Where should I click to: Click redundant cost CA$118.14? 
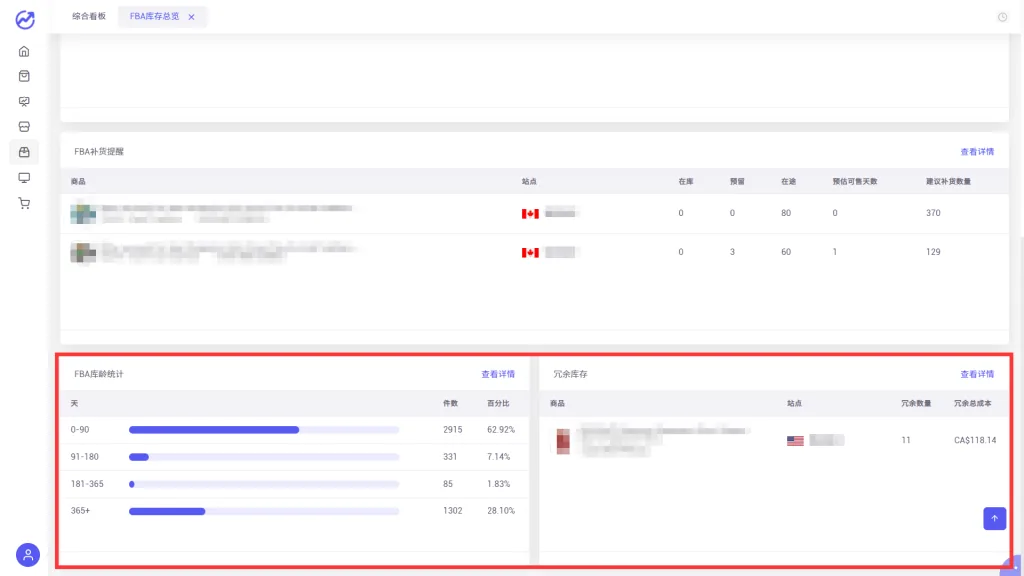(x=975, y=440)
